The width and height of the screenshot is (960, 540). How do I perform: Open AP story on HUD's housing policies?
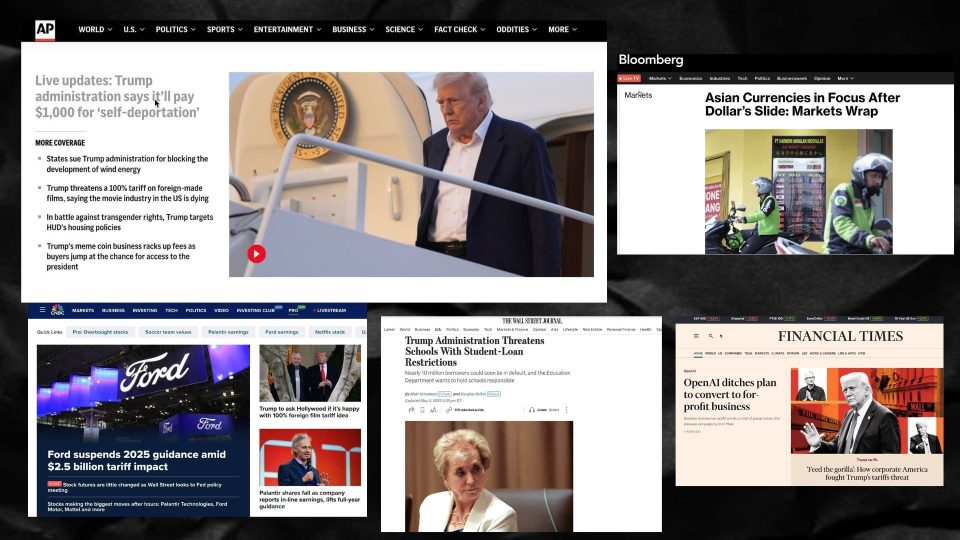tap(130, 222)
